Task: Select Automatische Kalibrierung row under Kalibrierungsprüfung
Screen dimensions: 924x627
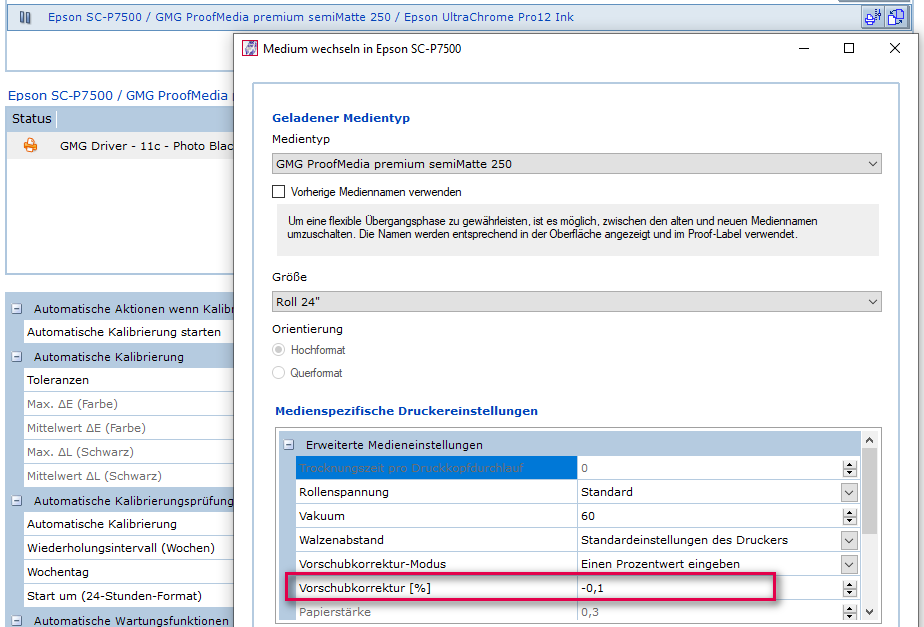Action: pyautogui.click(x=129, y=524)
